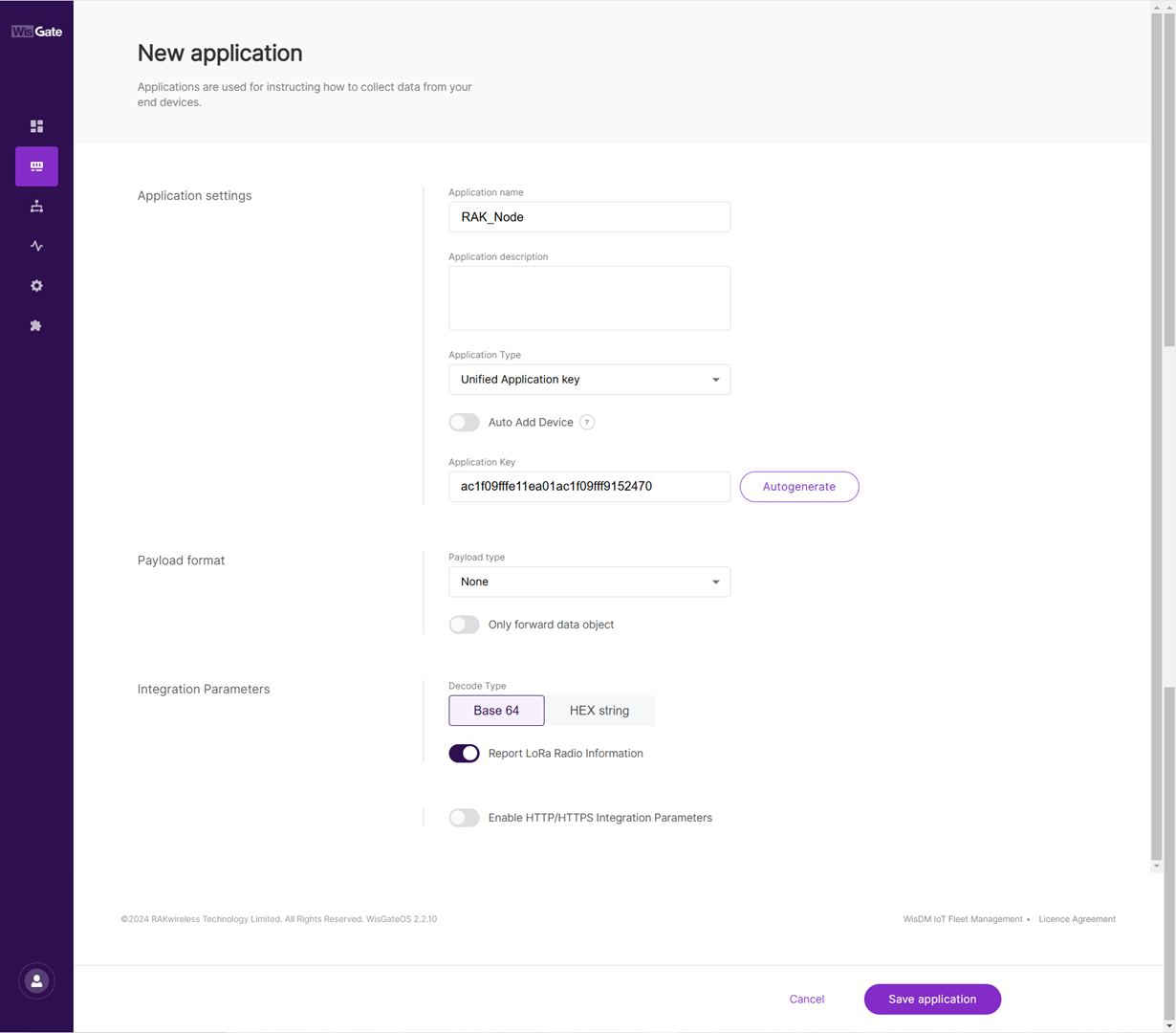
Task: Turn off Report LoRa Radio Information
Action: tap(464, 754)
